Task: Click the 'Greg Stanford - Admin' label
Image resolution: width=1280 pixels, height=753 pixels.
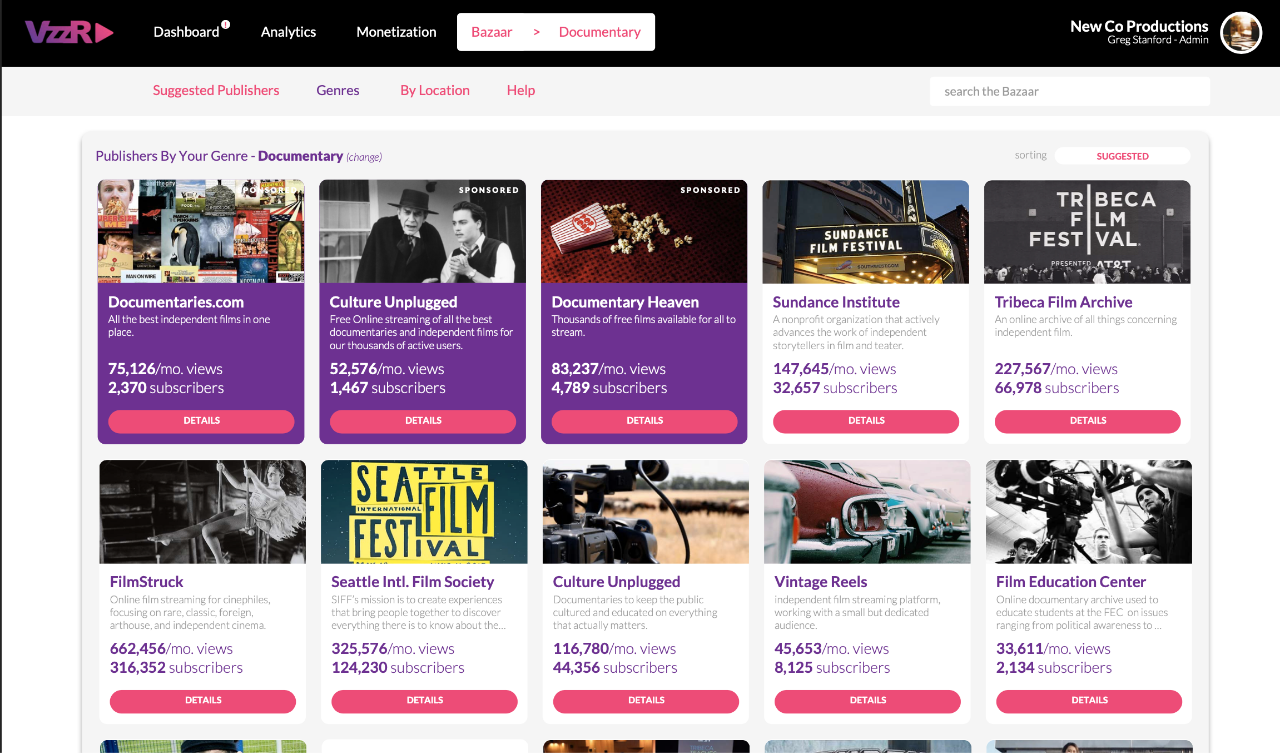Action: click(1158, 41)
